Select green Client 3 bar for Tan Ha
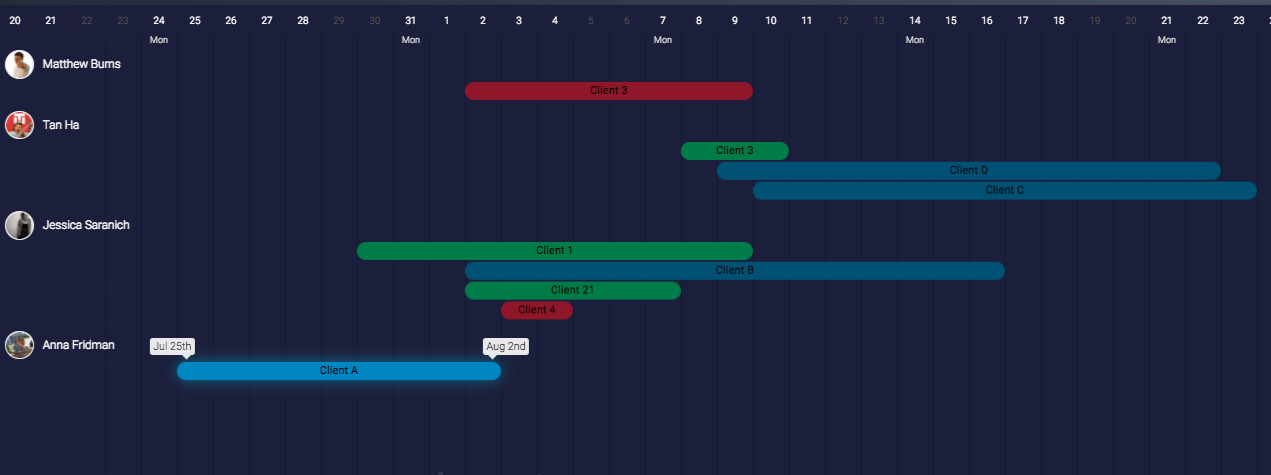The height and width of the screenshot is (475, 1271). pos(735,151)
